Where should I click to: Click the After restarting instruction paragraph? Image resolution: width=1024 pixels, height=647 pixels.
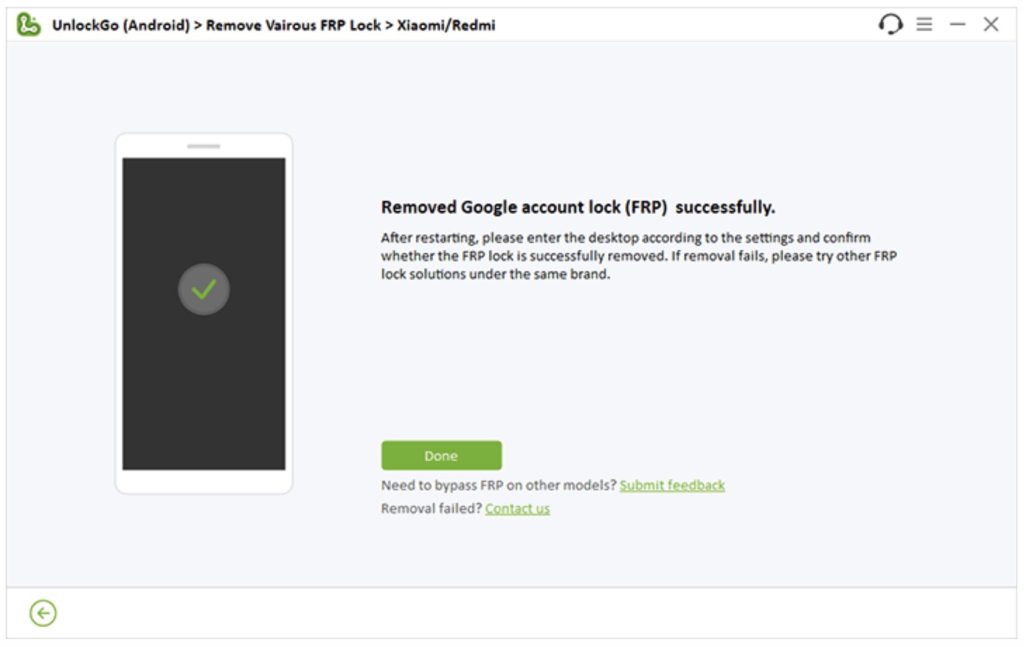point(638,256)
